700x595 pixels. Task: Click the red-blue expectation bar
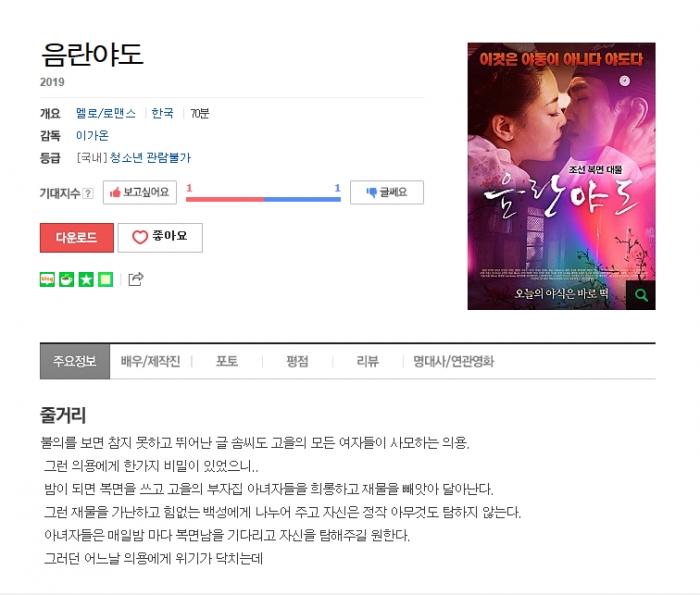(x=263, y=200)
